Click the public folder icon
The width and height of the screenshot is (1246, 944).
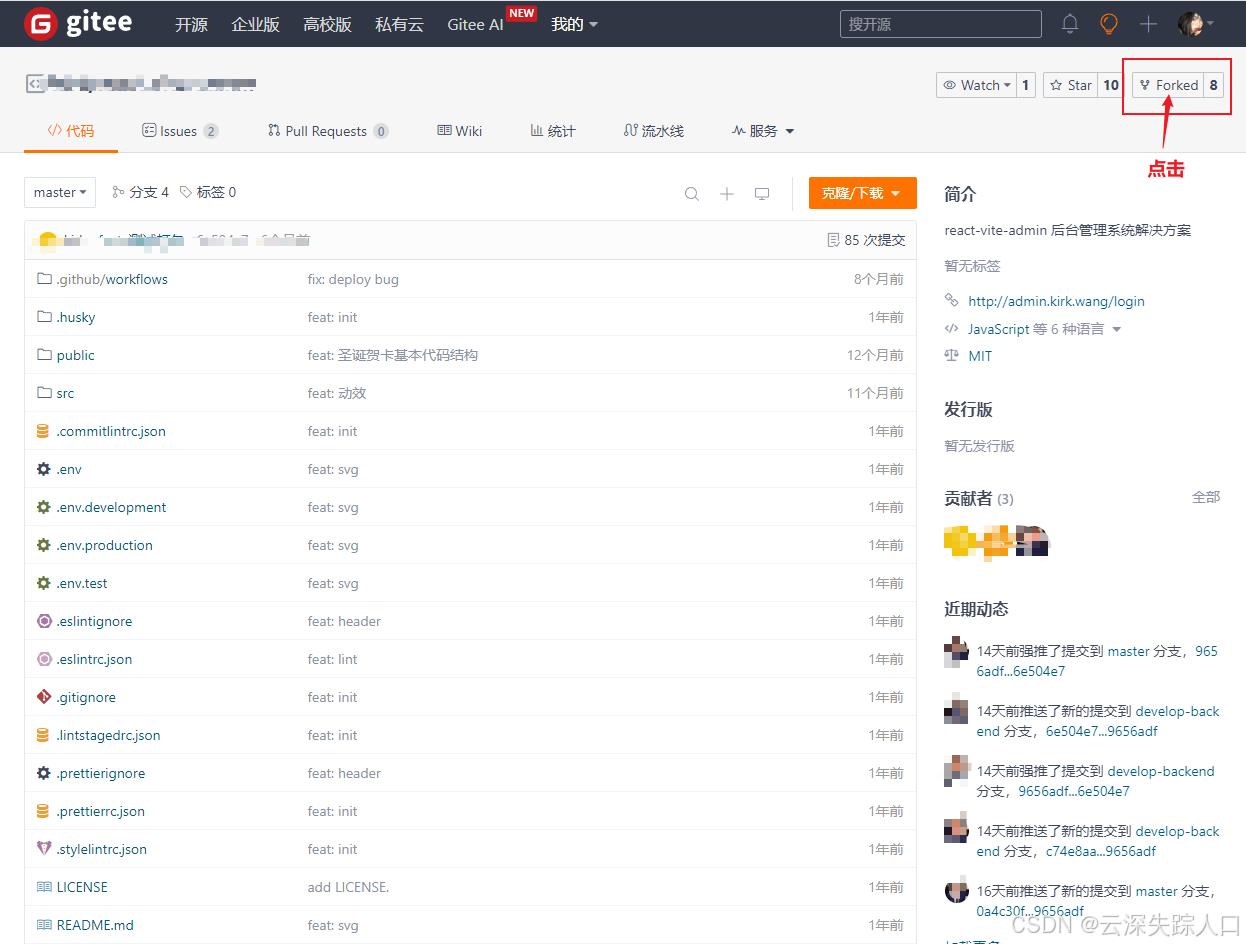44,355
